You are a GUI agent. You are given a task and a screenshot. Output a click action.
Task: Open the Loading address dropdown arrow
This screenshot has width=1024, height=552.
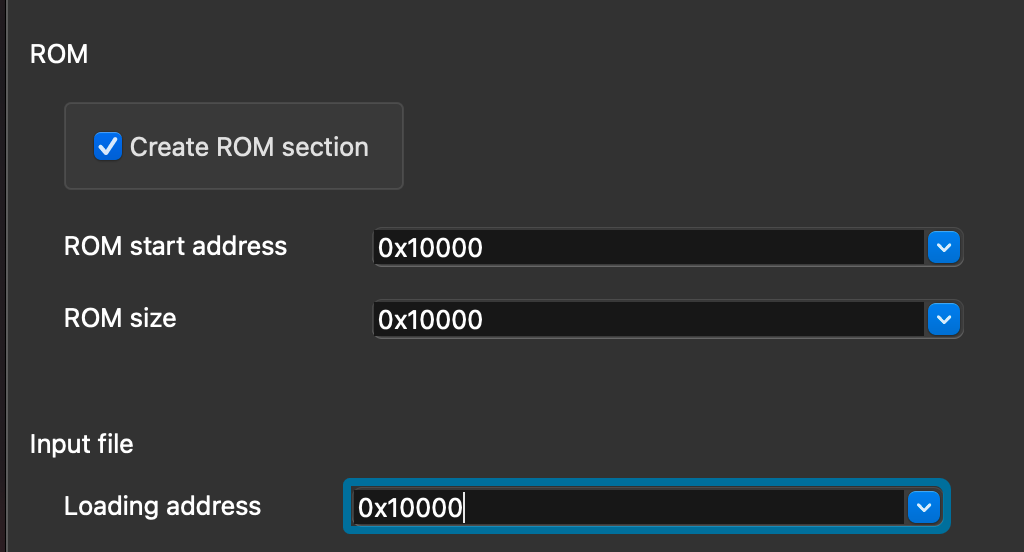coord(923,507)
